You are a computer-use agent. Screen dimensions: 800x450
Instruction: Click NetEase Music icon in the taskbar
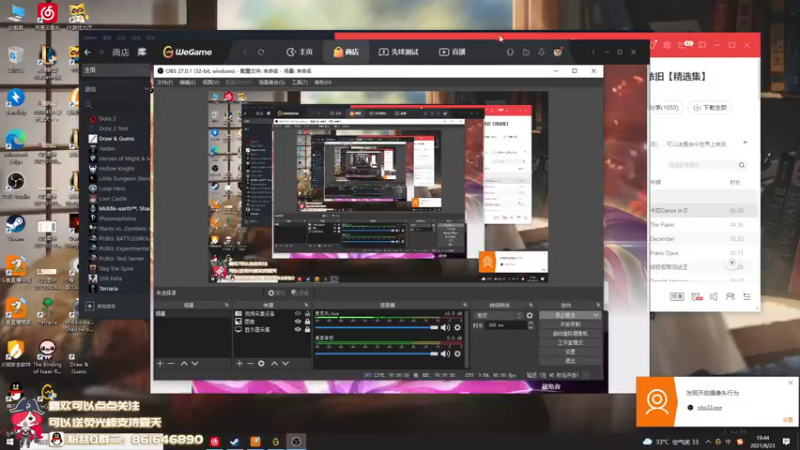click(214, 441)
